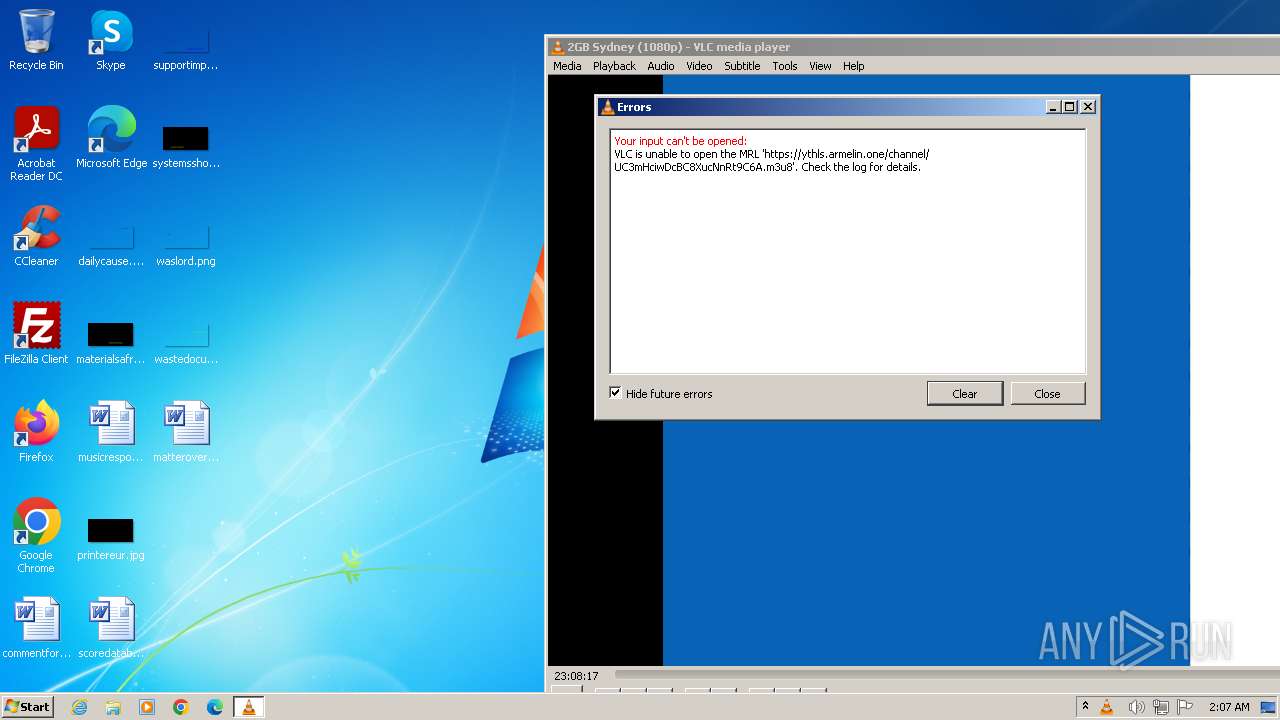Viewport: 1280px width, 720px height.
Task: Open VLC Audio menu
Action: pyautogui.click(x=660, y=66)
